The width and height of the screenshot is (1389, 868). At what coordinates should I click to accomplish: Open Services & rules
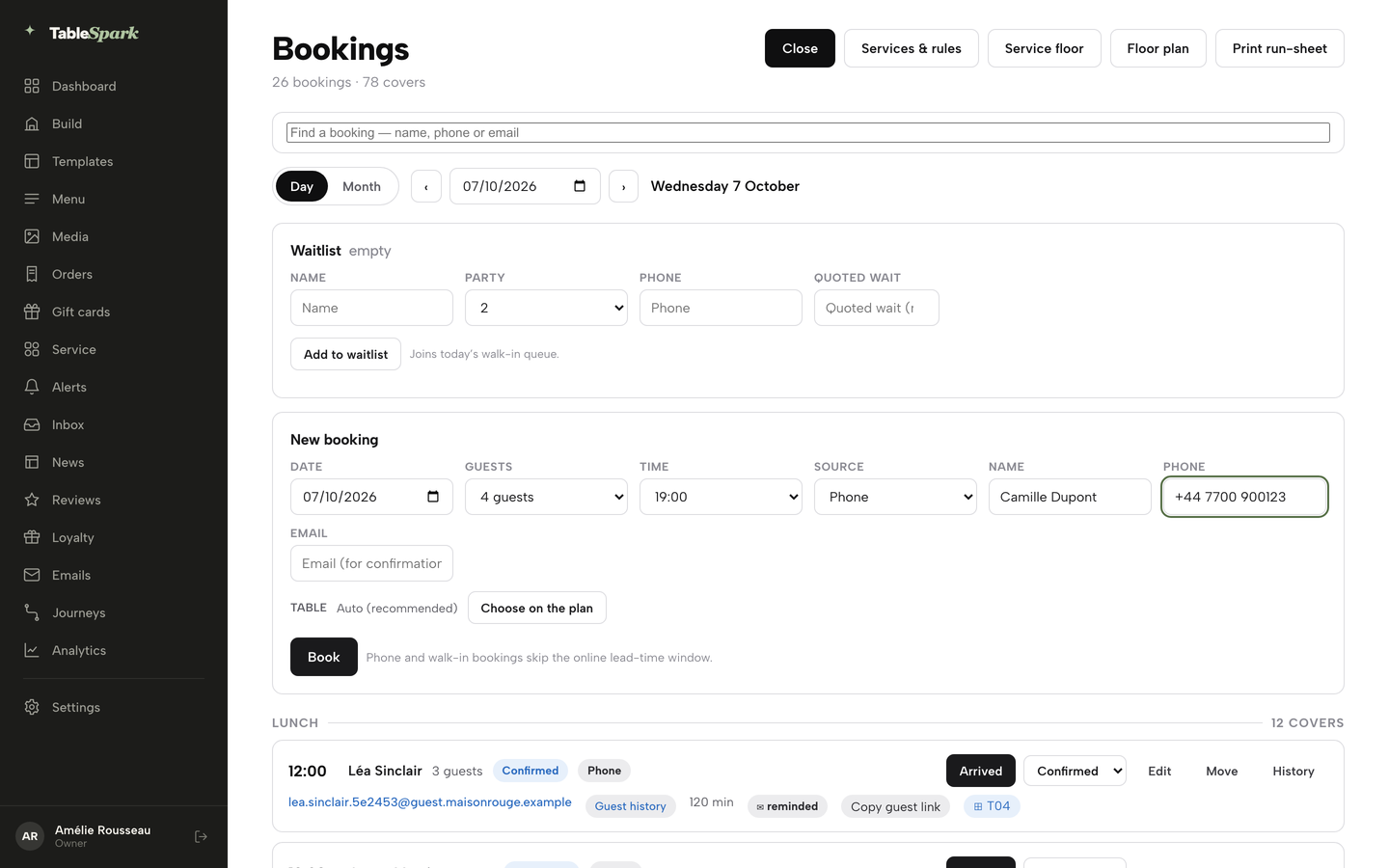(x=912, y=48)
